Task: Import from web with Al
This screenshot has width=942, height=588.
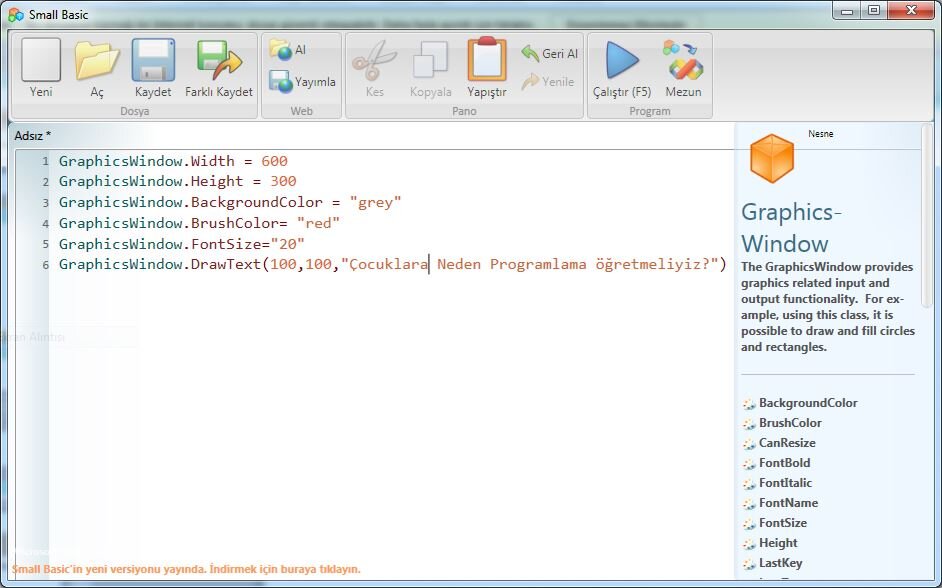Action: [x=288, y=49]
